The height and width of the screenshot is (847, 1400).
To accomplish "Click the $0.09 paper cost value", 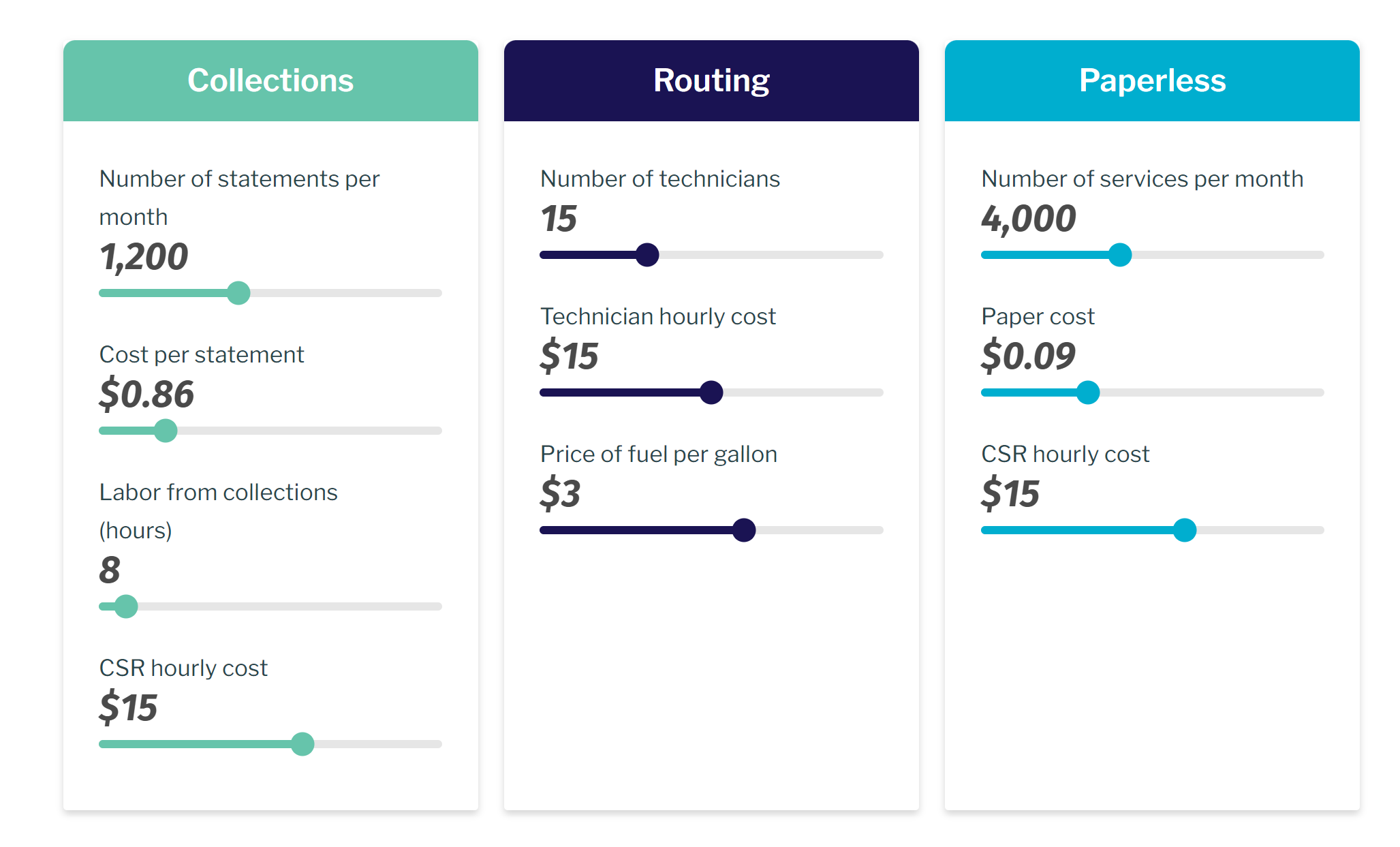I will tap(1028, 356).
